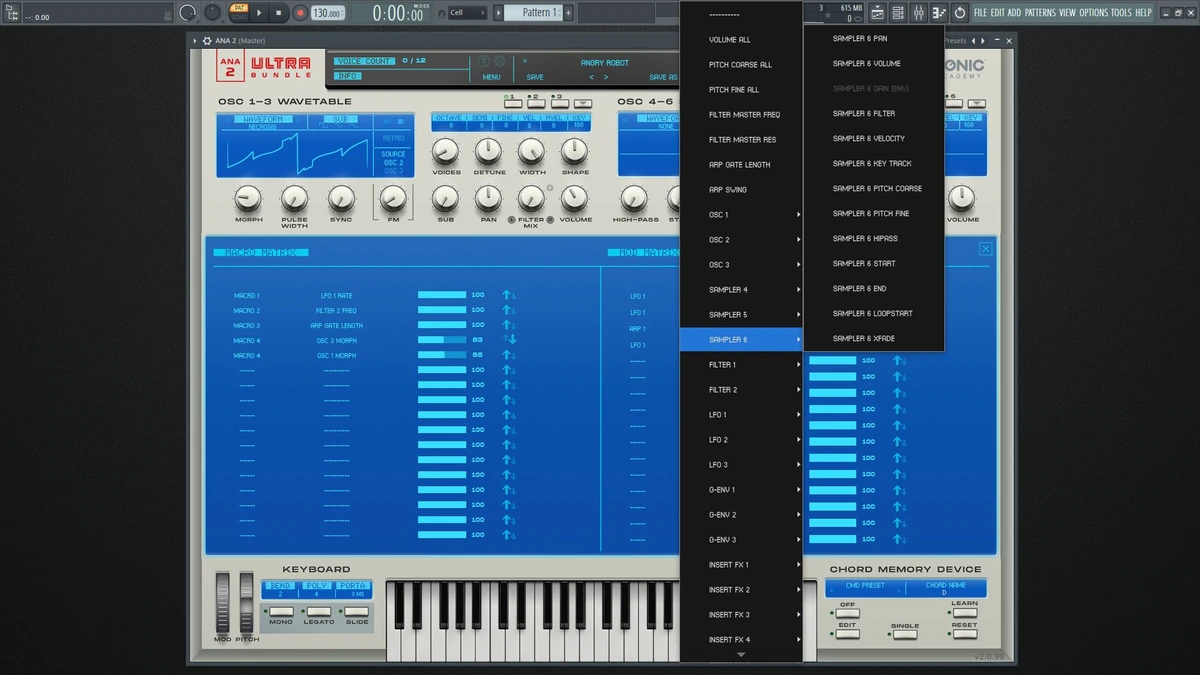Click the chord memory EDIT button
Screen dimensions: 1200x675
tap(847, 635)
